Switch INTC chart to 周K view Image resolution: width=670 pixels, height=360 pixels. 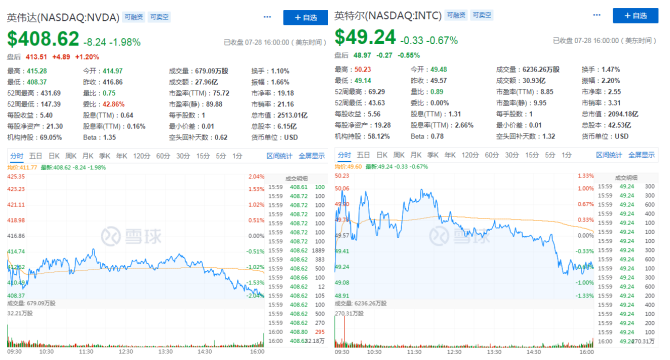399,155
